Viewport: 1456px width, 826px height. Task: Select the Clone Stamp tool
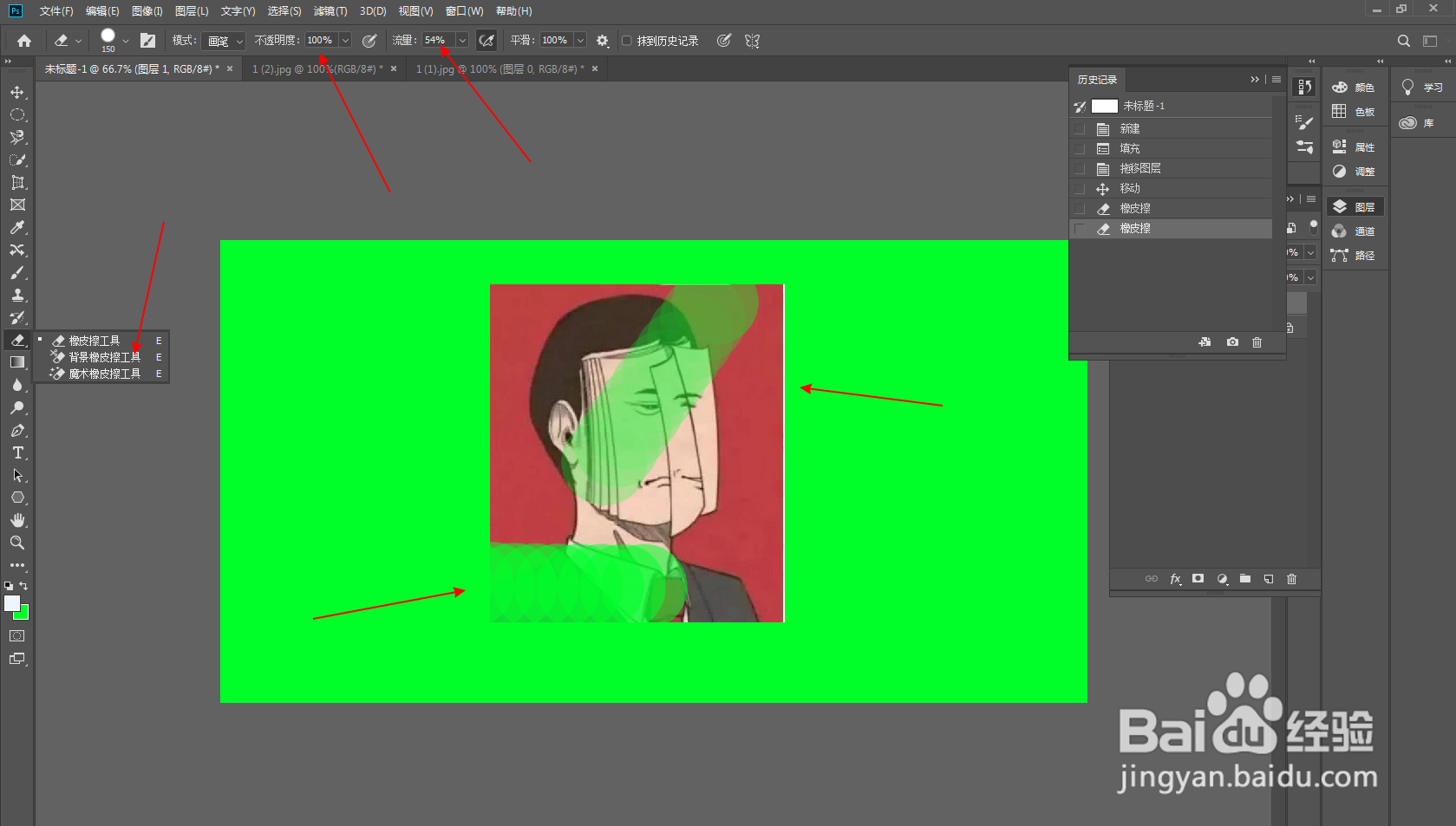(x=17, y=295)
